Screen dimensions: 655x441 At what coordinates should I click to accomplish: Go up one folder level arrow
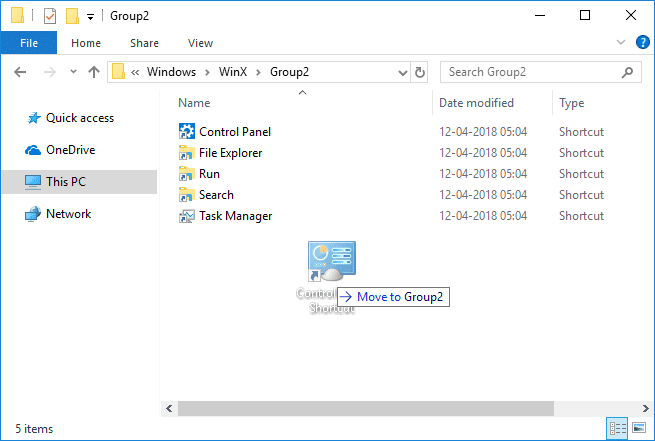click(x=93, y=72)
